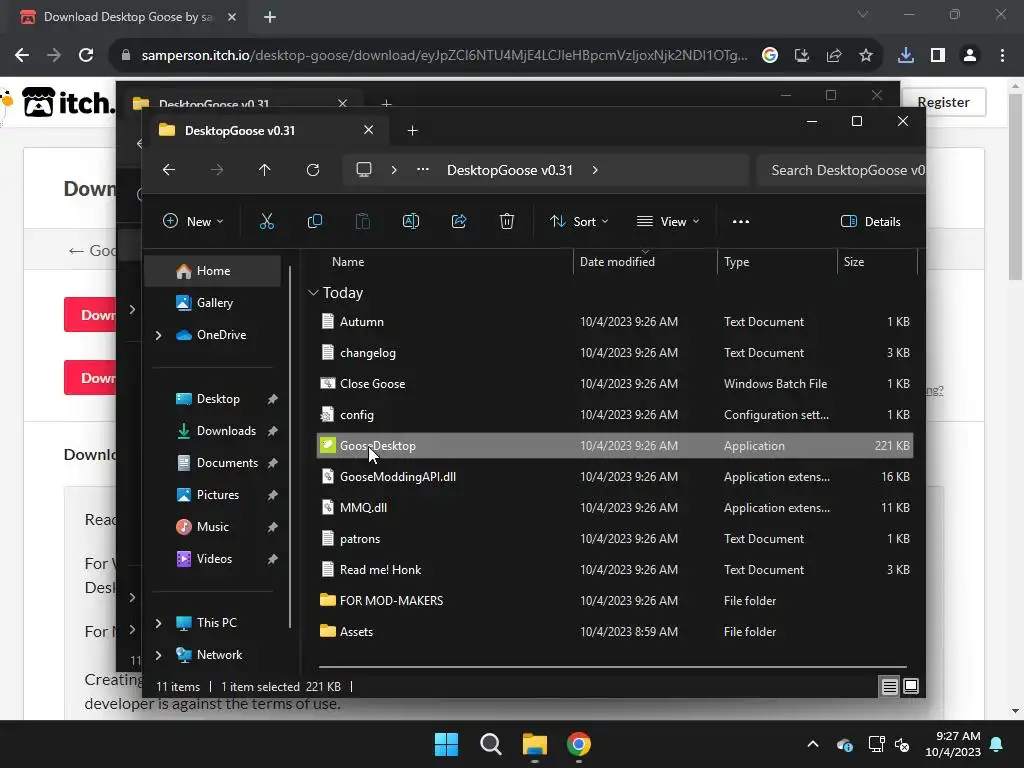This screenshot has height=768, width=1024.
Task: Open Chrome downloads icon
Action: 906,56
